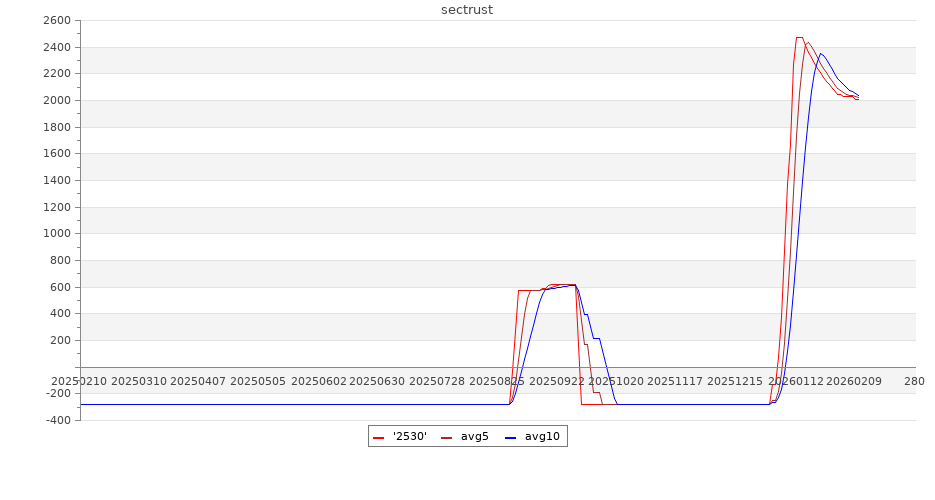
Task: Click the -400 y-axis value label
Action: (x=55, y=420)
